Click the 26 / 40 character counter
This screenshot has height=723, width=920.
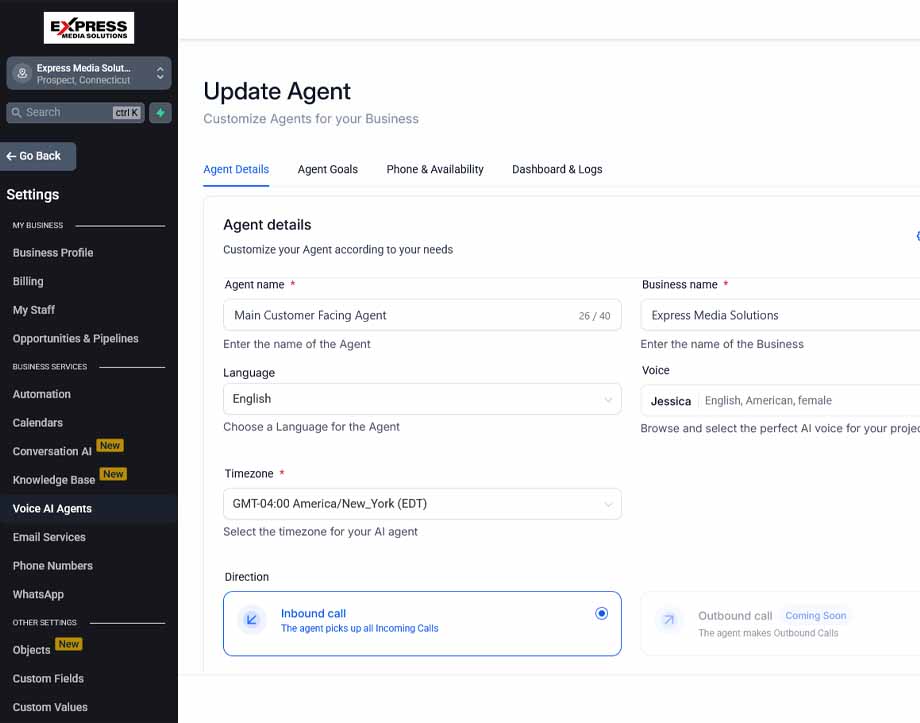[594, 316]
